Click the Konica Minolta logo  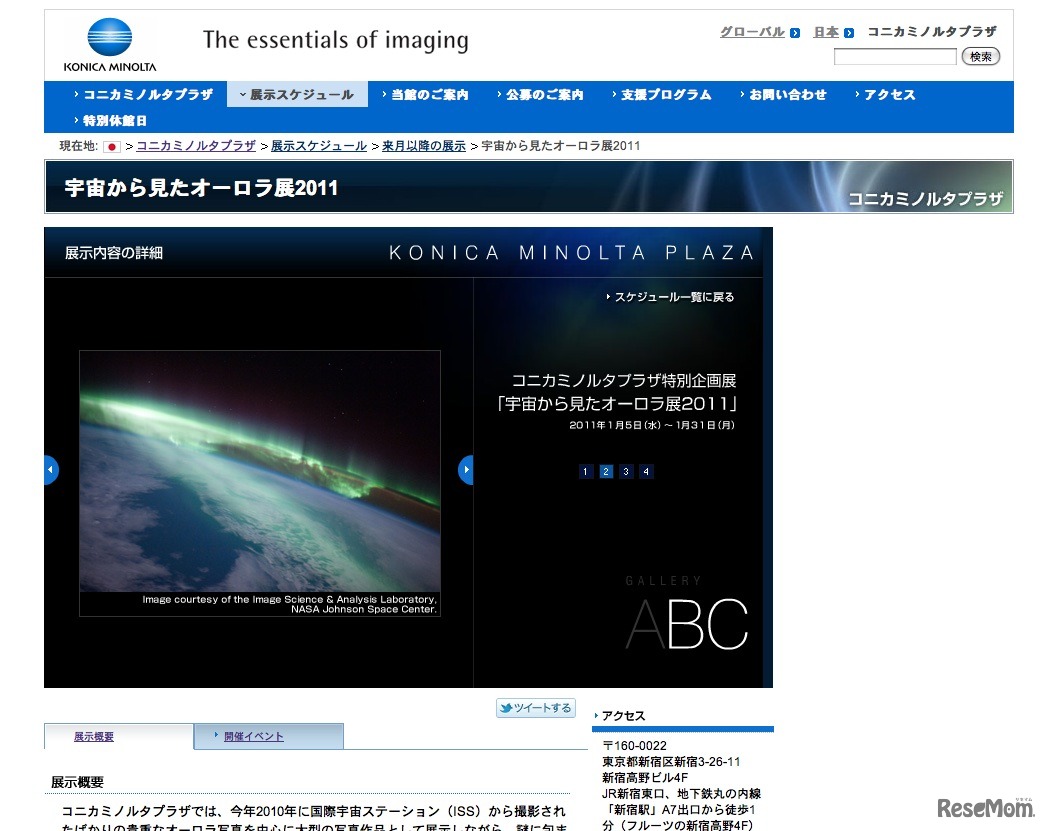pyautogui.click(x=109, y=46)
